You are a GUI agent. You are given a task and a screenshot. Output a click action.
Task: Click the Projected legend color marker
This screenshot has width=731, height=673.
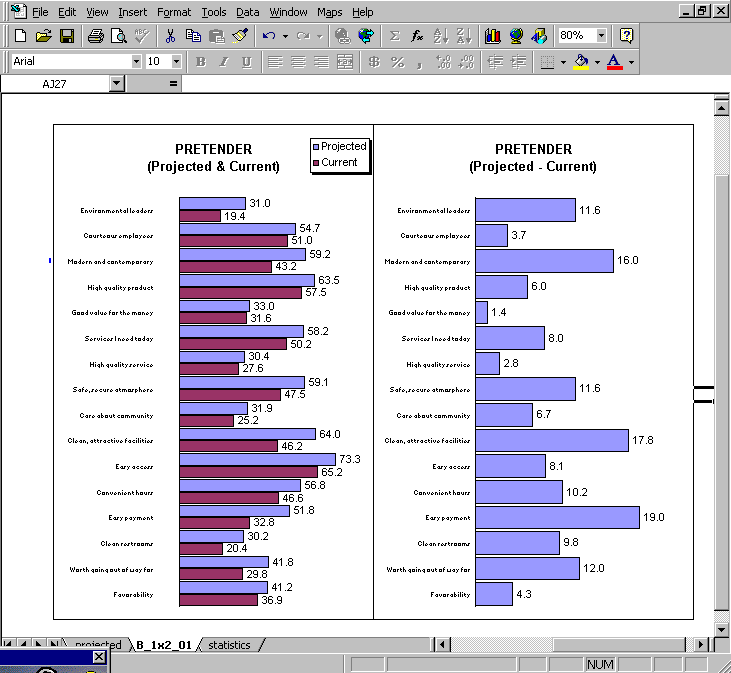pyautogui.click(x=316, y=147)
